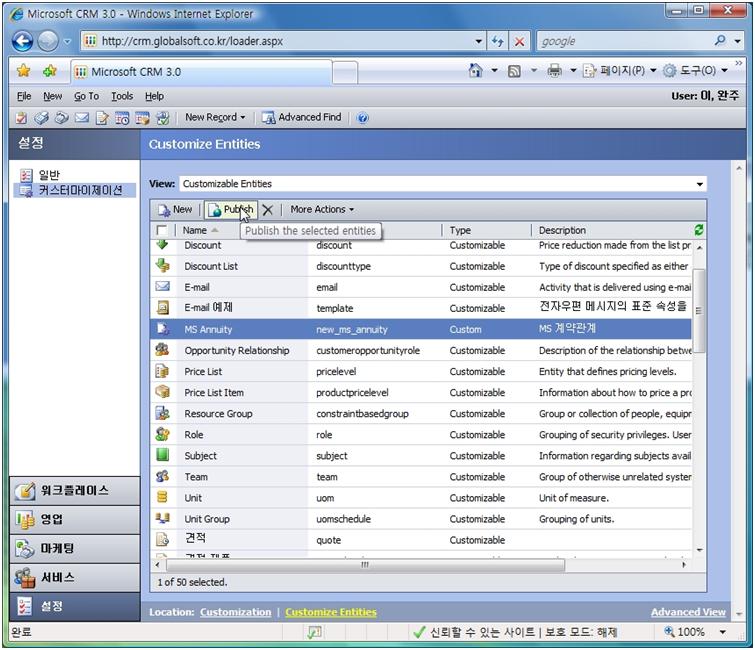The image size is (755, 650).
Task: Open the File menu
Action: (x=24, y=96)
